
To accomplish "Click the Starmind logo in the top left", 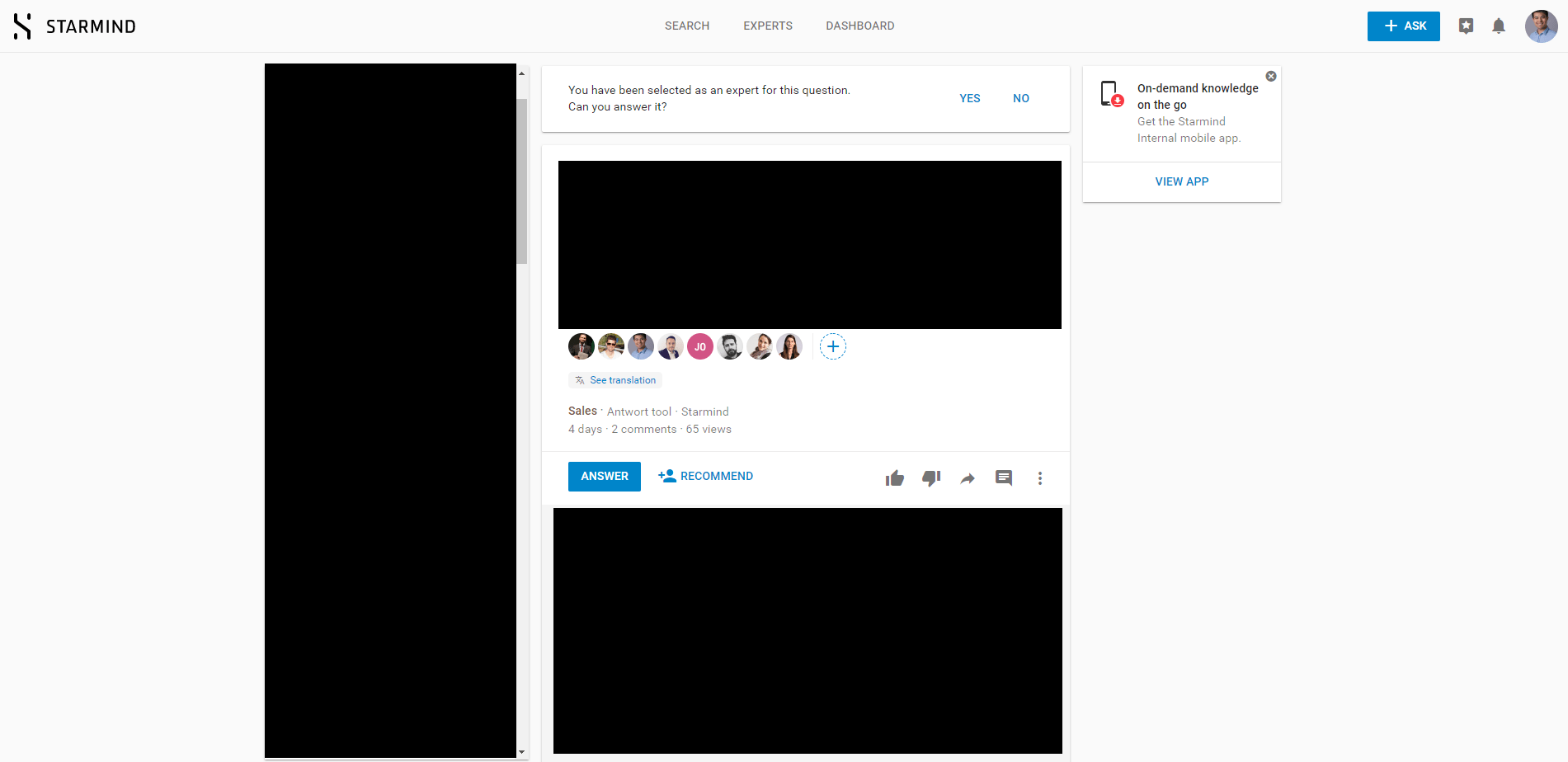I will [x=73, y=26].
